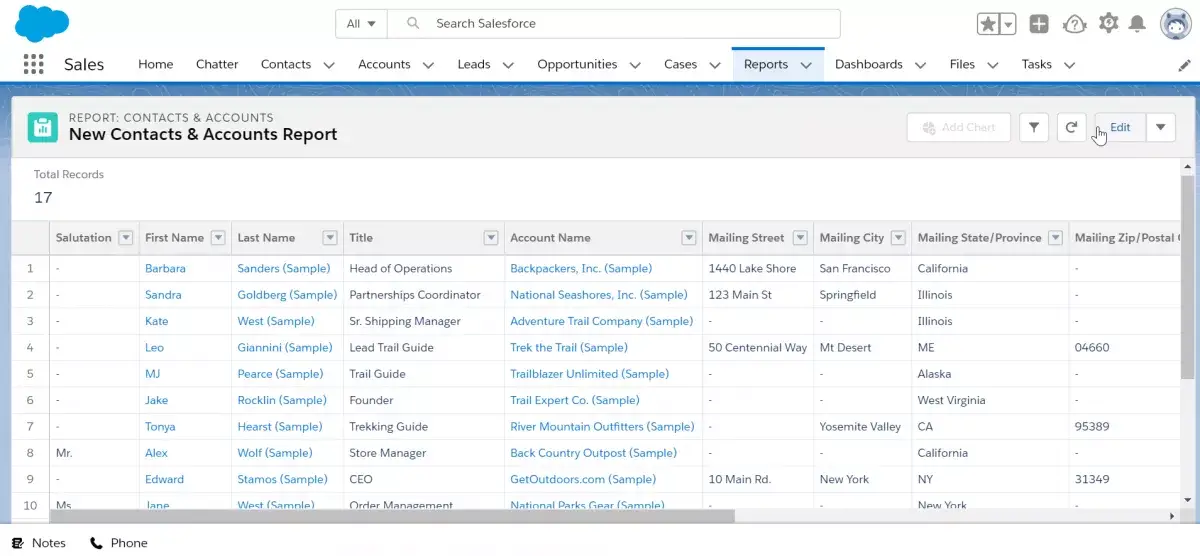Open the Dashboards tab
The height and width of the screenshot is (556, 1200).
click(x=869, y=64)
